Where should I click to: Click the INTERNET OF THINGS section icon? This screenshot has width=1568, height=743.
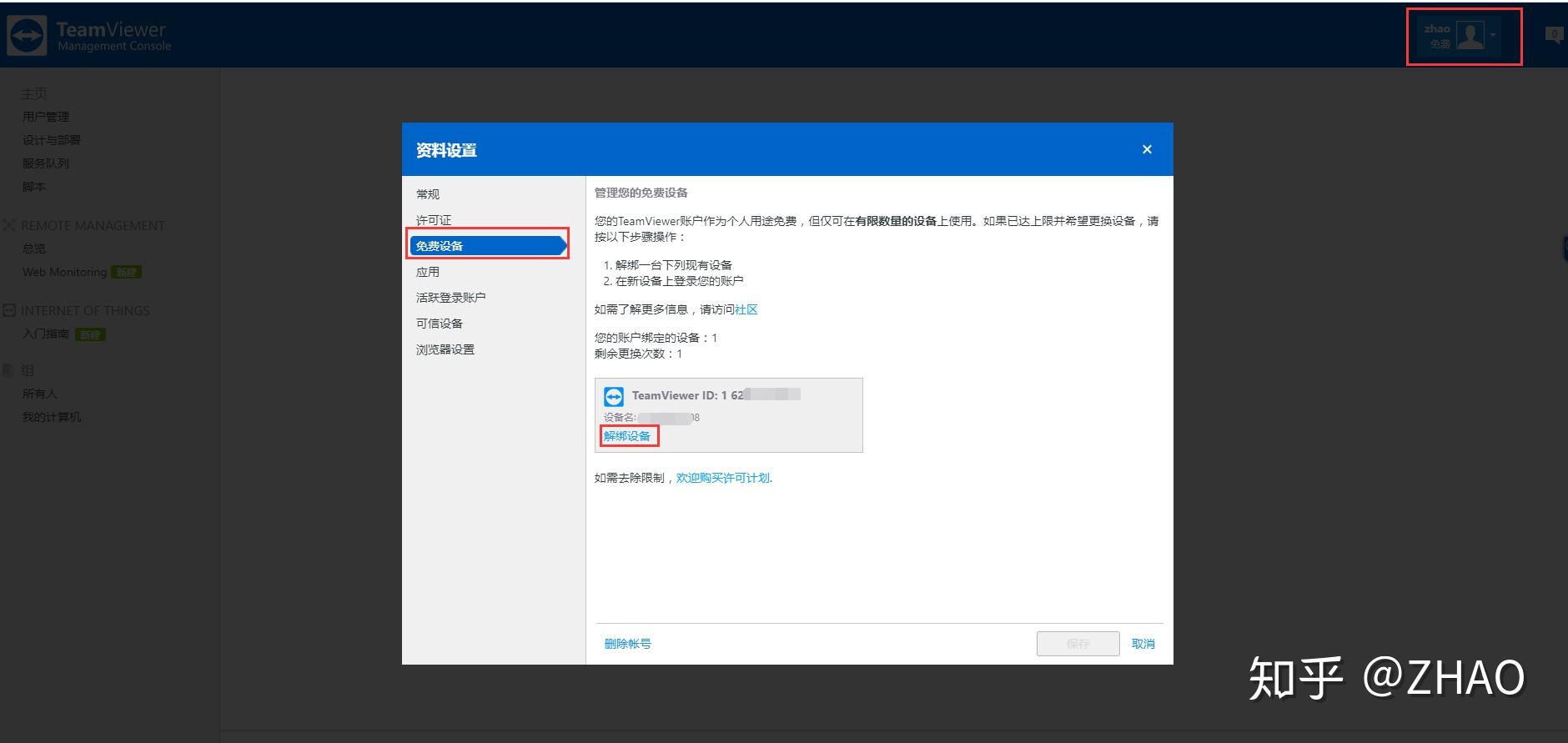(9, 310)
